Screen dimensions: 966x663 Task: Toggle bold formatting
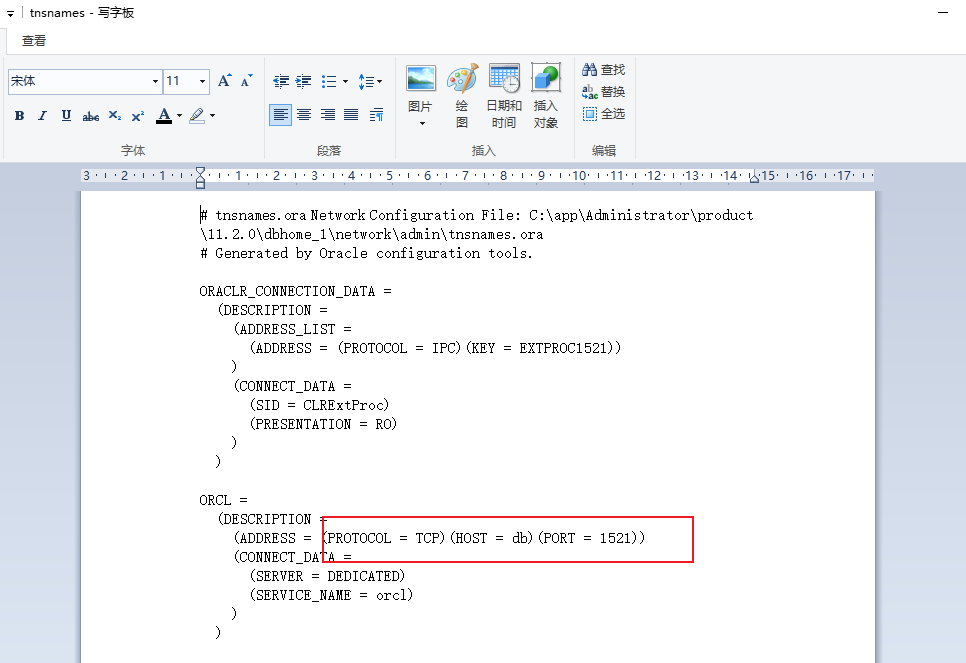[19, 116]
